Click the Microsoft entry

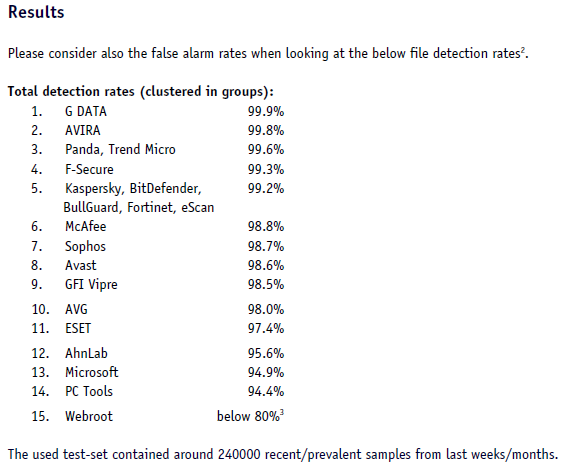pyautogui.click(x=92, y=372)
